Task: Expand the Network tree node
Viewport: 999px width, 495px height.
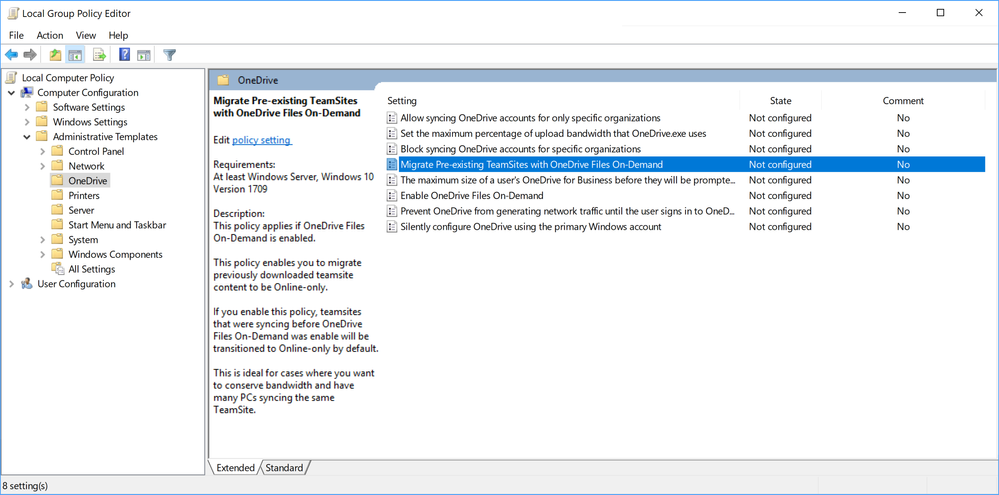Action: (x=42, y=166)
